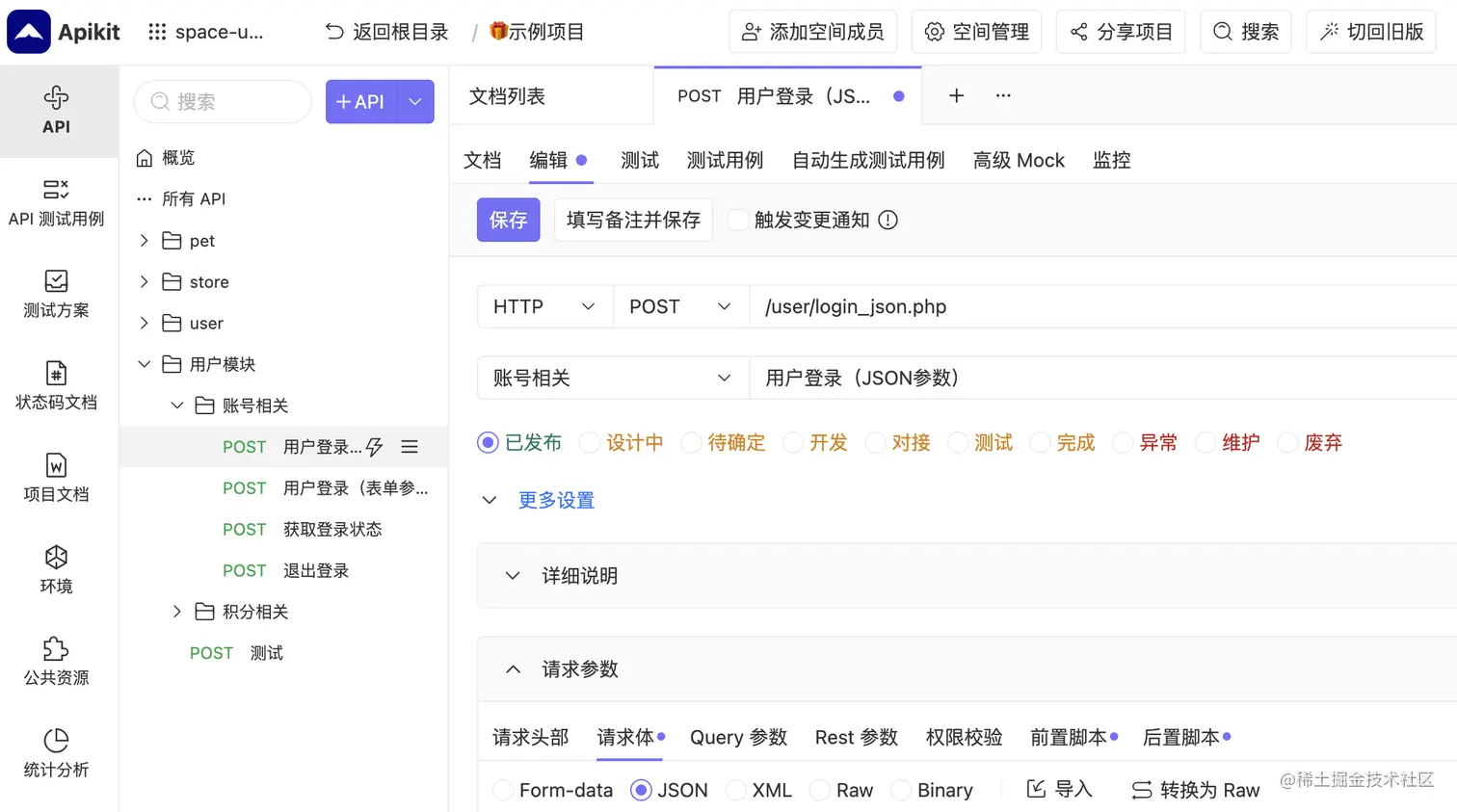Screen dimensions: 1457x812
Task: Open the hamburger menu on 用户登录 row
Action: click(x=410, y=447)
